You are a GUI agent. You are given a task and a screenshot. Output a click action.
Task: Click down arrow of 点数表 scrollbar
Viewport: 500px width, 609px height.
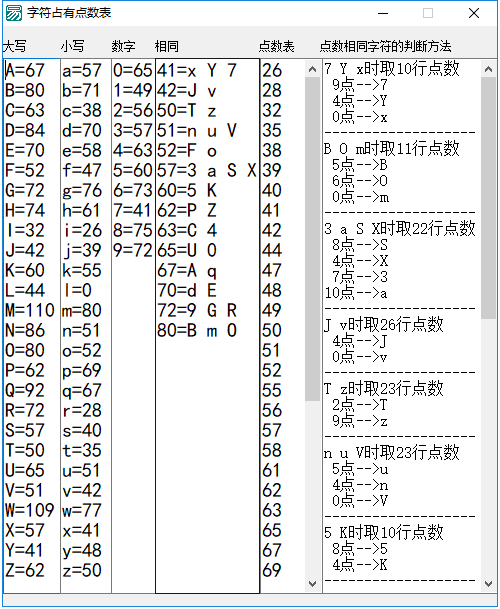point(312,583)
